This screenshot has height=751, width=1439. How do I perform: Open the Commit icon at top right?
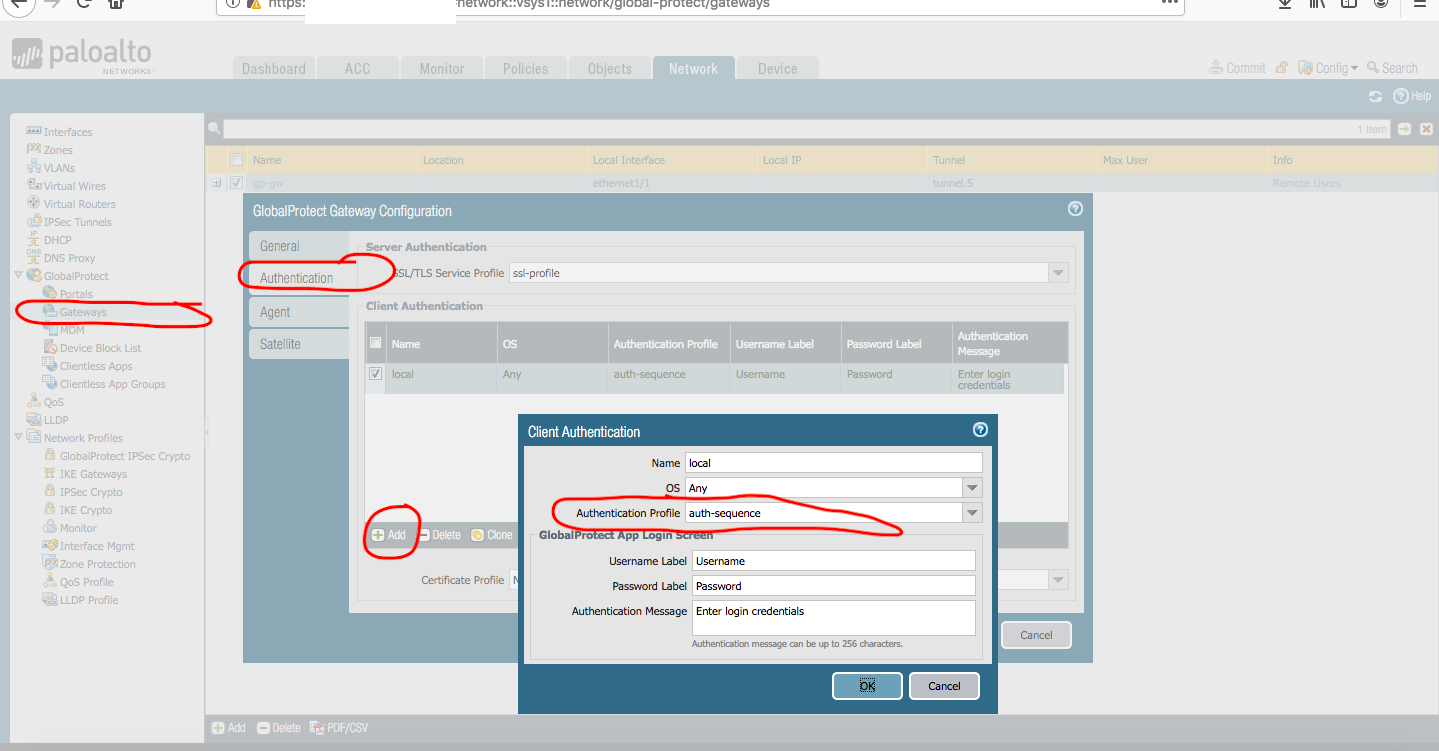click(1216, 68)
